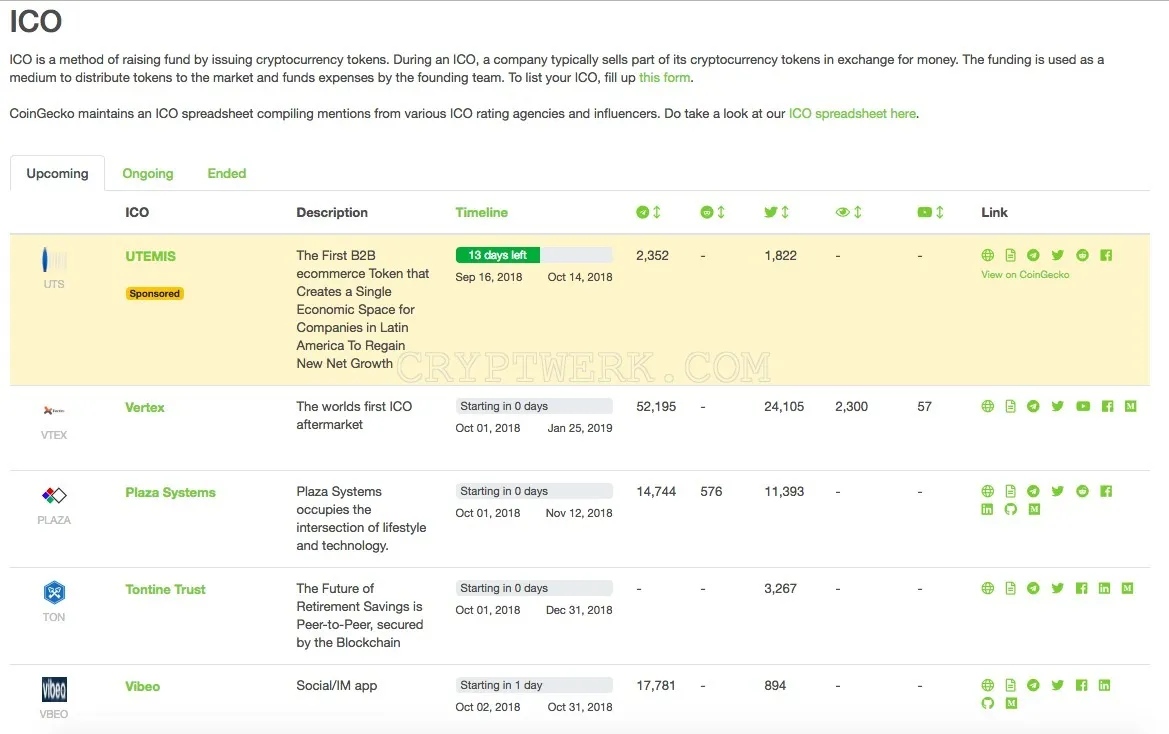Open the UTEMIS whitepaper document icon
The image size is (1169, 734).
pyautogui.click(x=1010, y=256)
